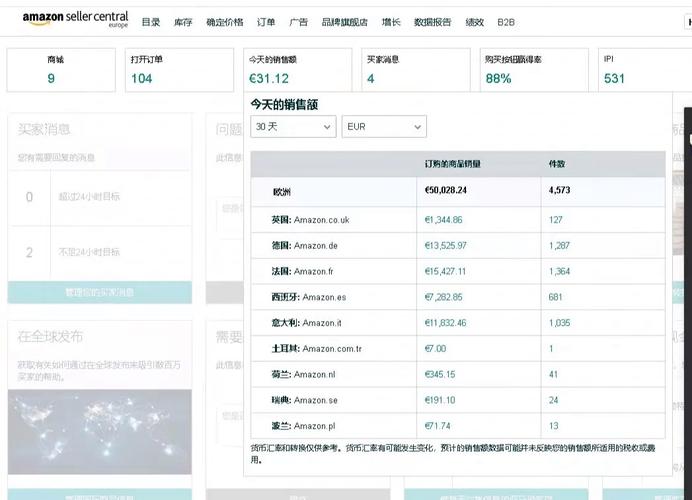This screenshot has width=692, height=500.
Task: Click the 不足24小时目标 message row
Action: 100,252
